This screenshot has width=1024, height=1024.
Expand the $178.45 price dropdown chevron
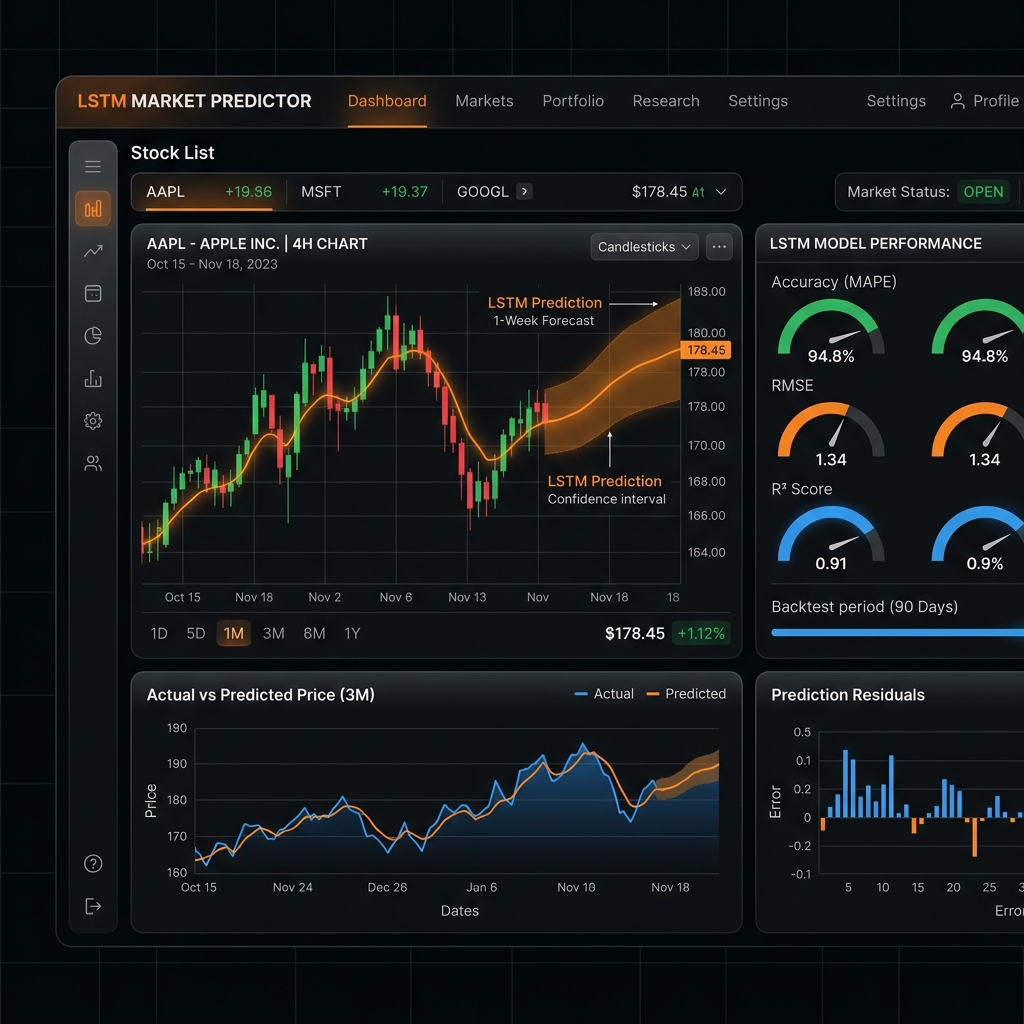tap(721, 192)
